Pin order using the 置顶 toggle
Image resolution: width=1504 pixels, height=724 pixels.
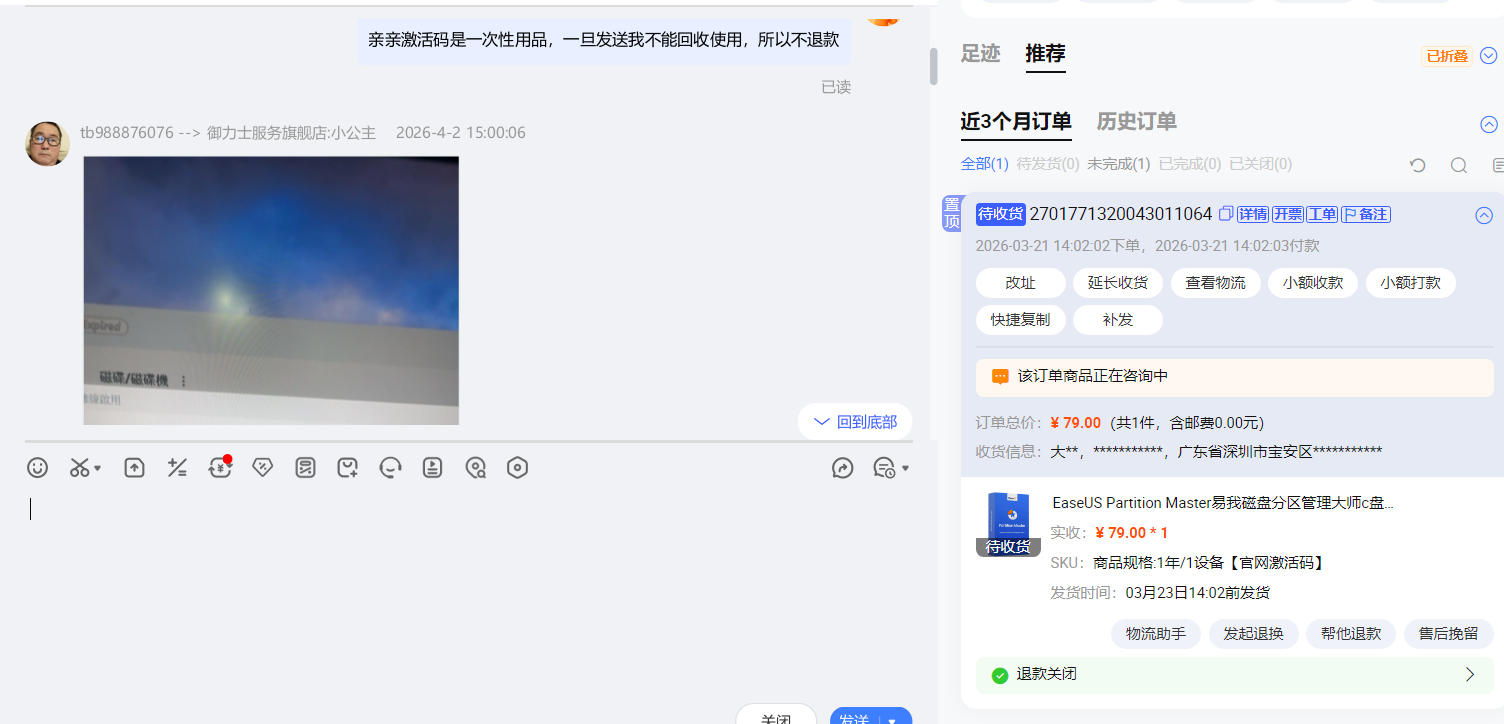951,214
